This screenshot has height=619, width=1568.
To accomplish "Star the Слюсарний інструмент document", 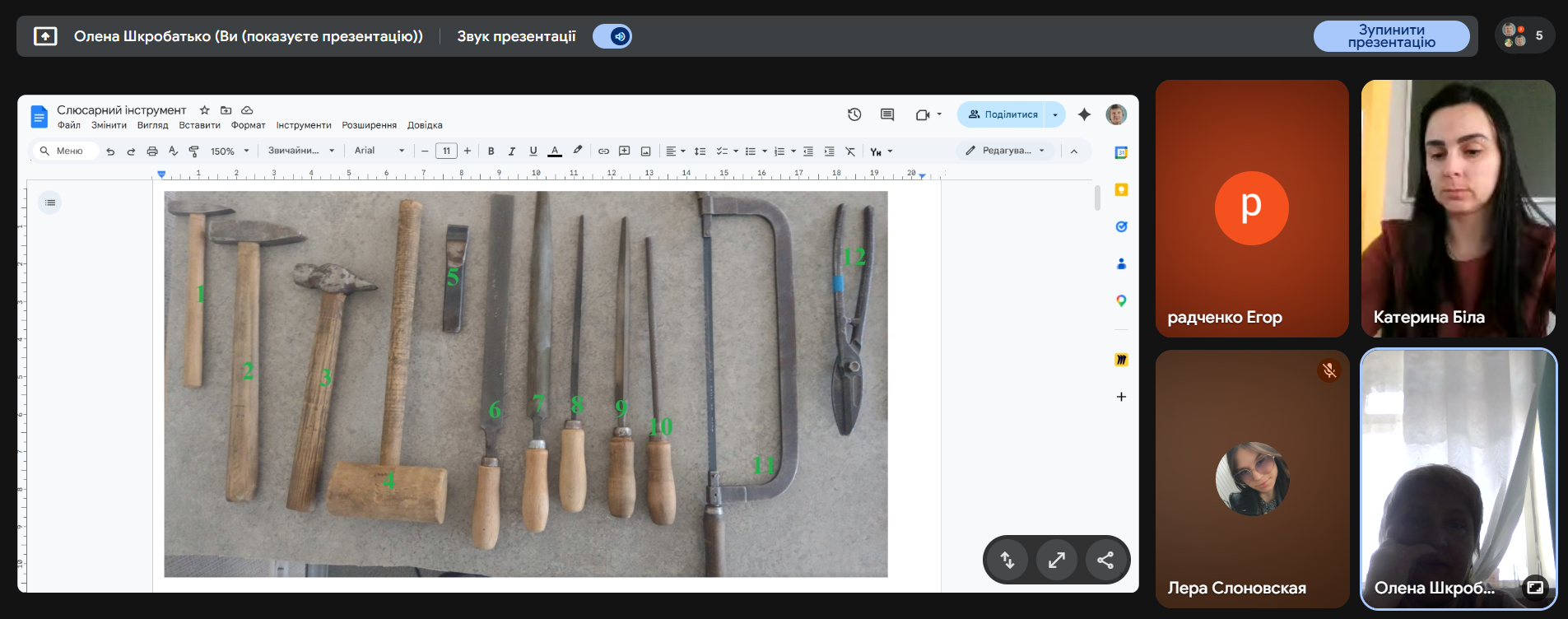I will pos(205,110).
